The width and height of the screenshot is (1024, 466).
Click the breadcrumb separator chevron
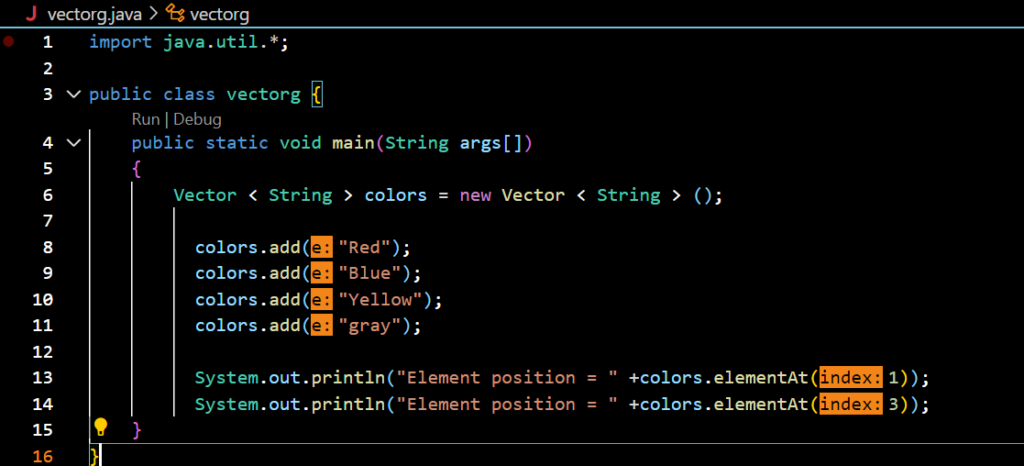[x=154, y=14]
